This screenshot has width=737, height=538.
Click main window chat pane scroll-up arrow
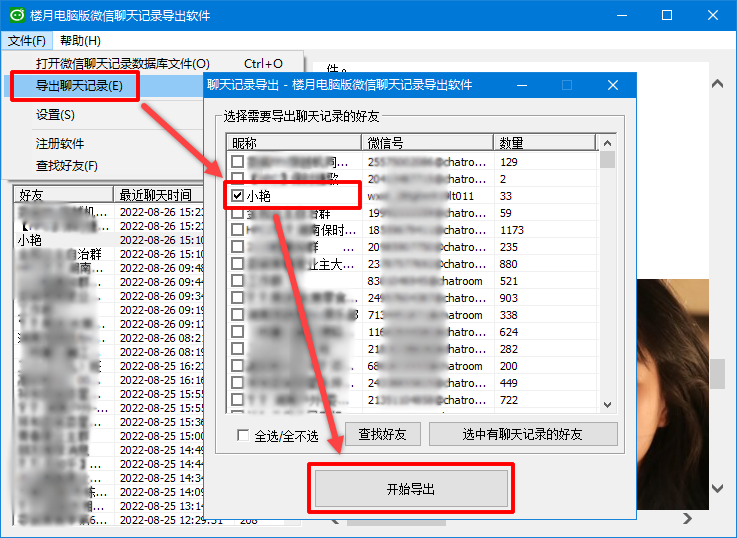717,84
